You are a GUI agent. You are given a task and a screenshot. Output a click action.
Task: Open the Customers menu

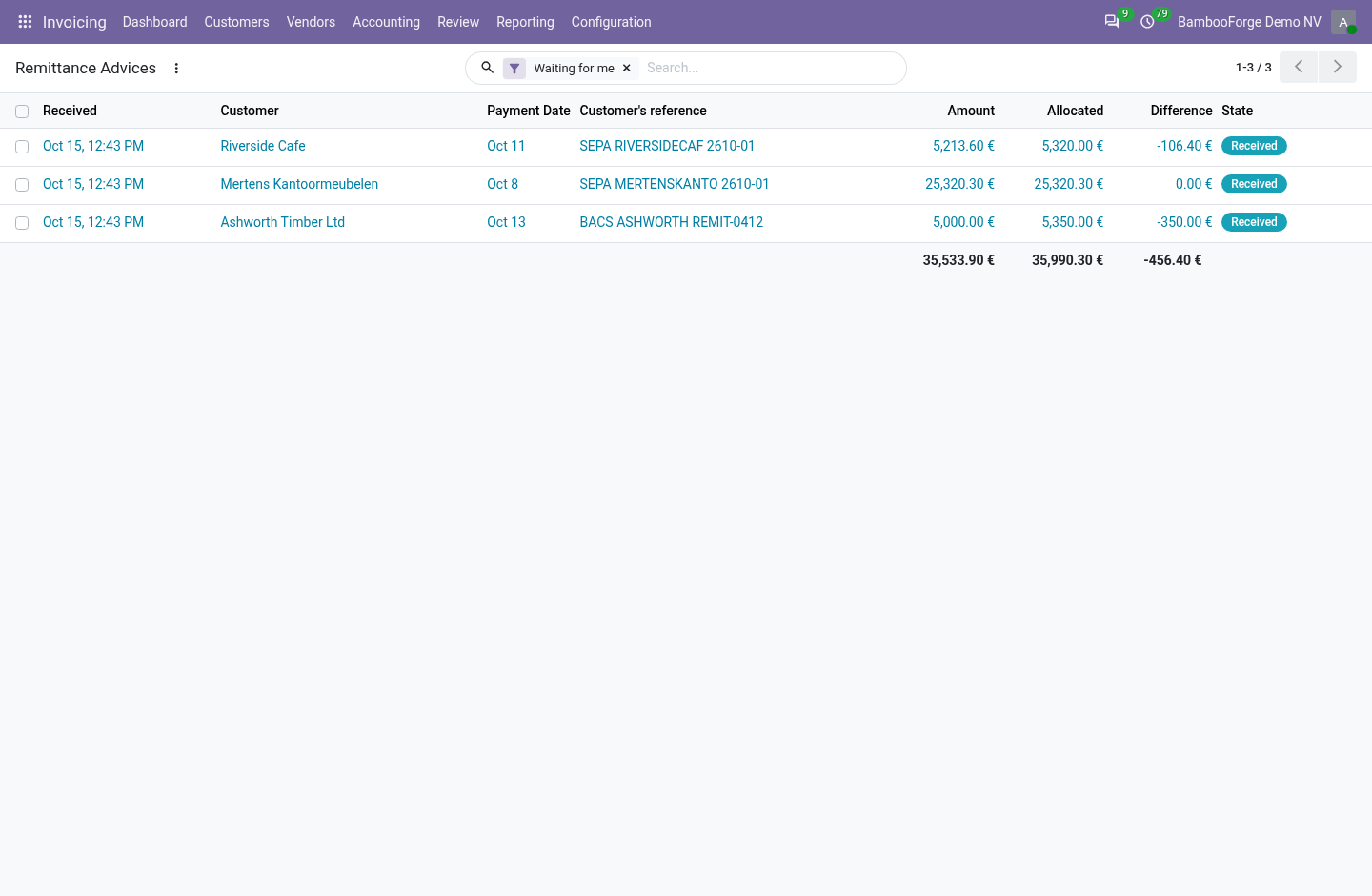click(x=236, y=21)
